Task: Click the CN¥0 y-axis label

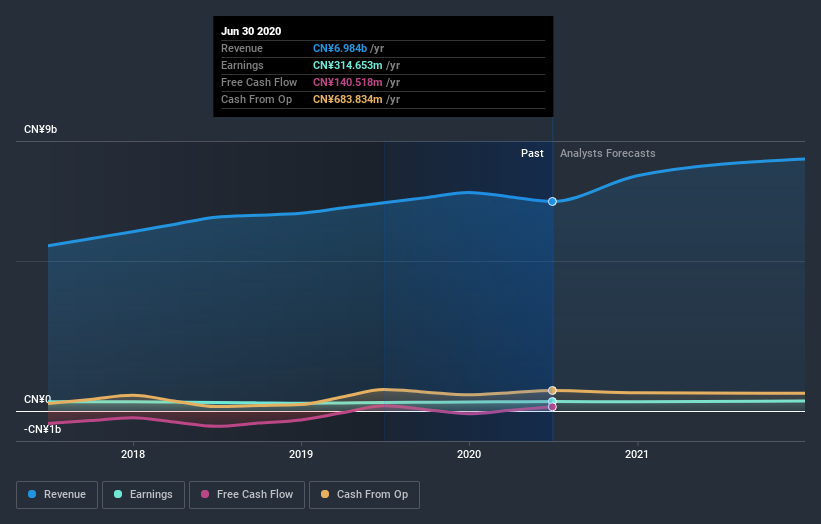Action: coord(38,399)
